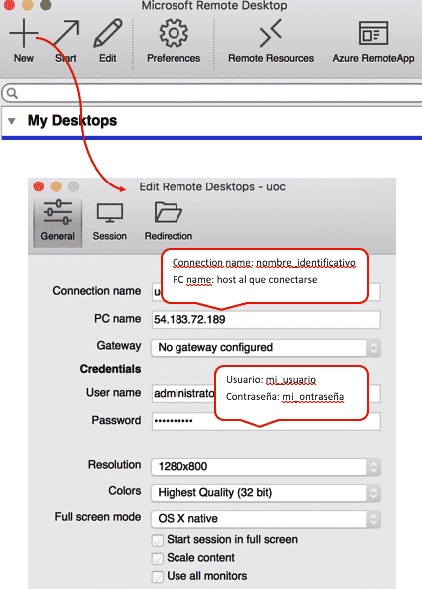
Task: Open the Resolution dropdown
Action: click(x=266, y=467)
